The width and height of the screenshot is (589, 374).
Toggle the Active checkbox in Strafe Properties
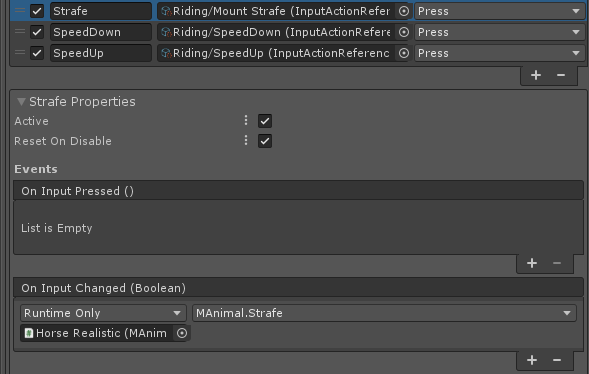[x=265, y=121]
